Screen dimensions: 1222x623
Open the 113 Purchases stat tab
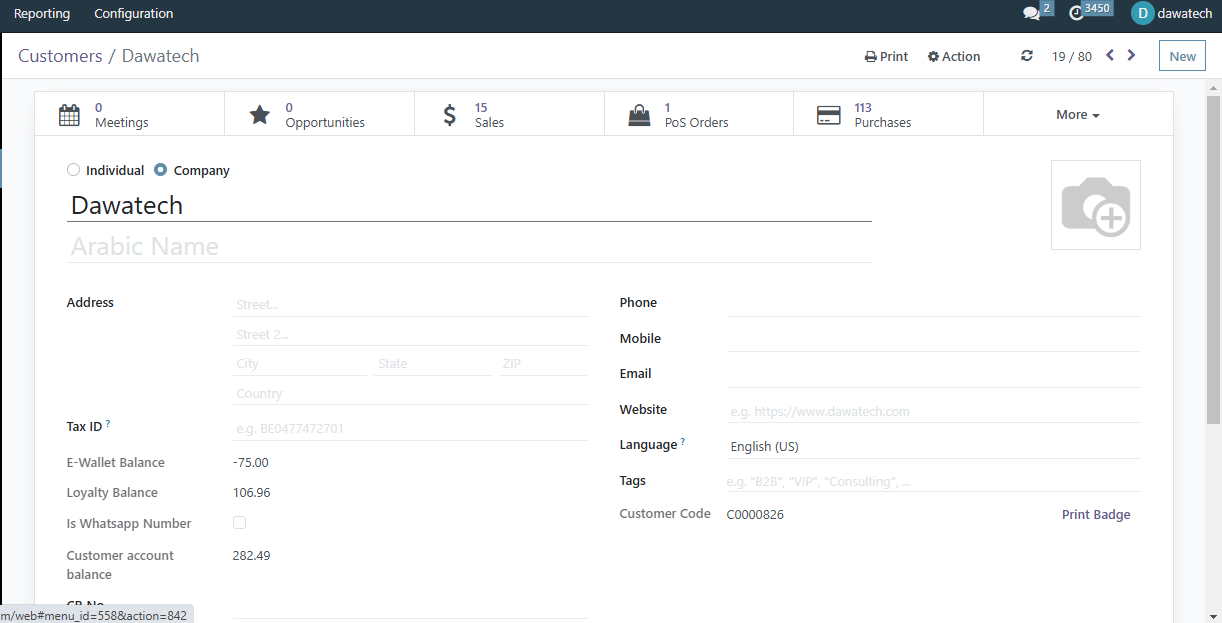[889, 115]
